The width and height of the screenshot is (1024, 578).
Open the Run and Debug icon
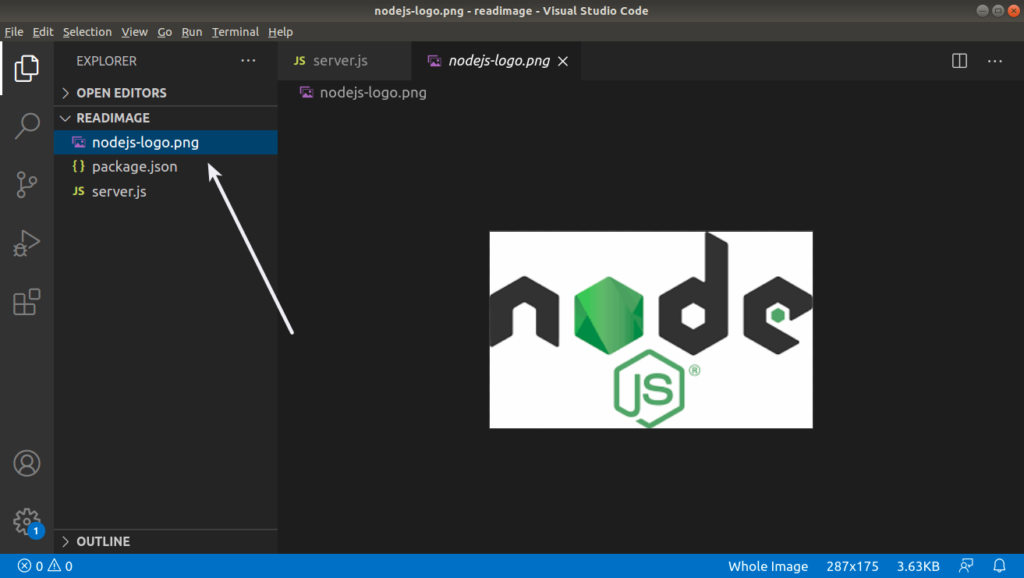pos(27,242)
